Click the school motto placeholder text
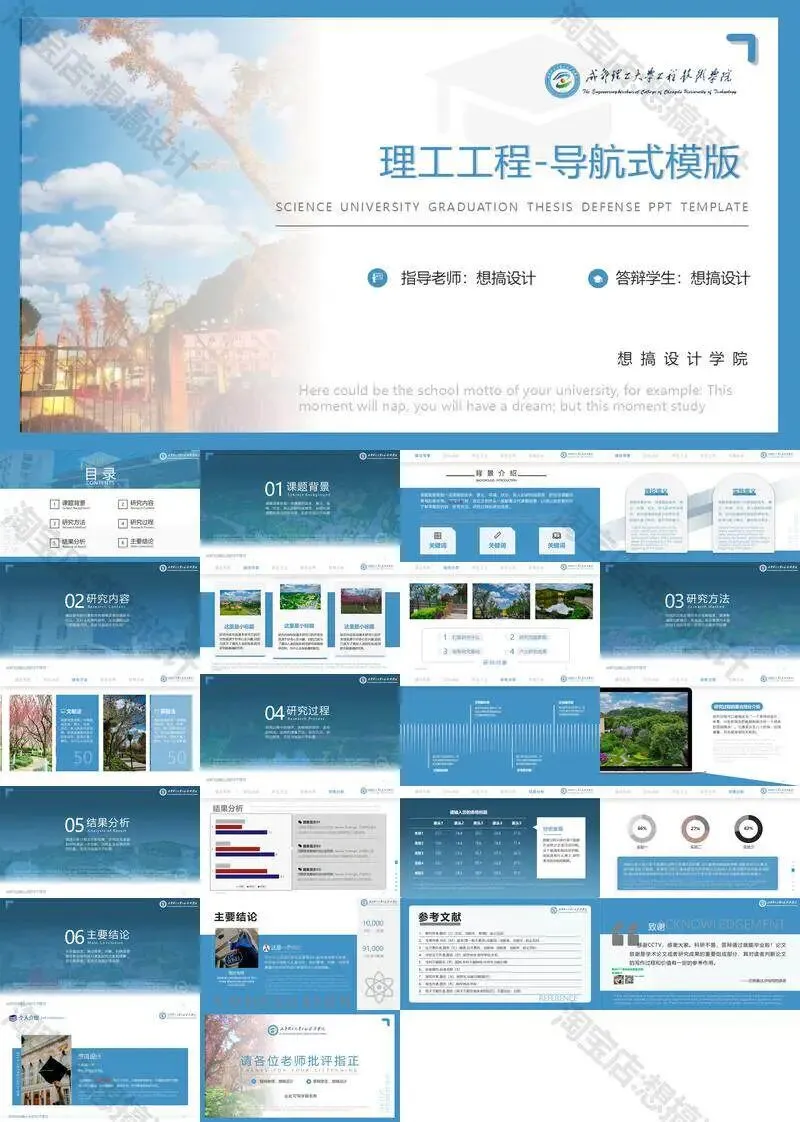The width and height of the screenshot is (800, 1122). click(x=515, y=398)
